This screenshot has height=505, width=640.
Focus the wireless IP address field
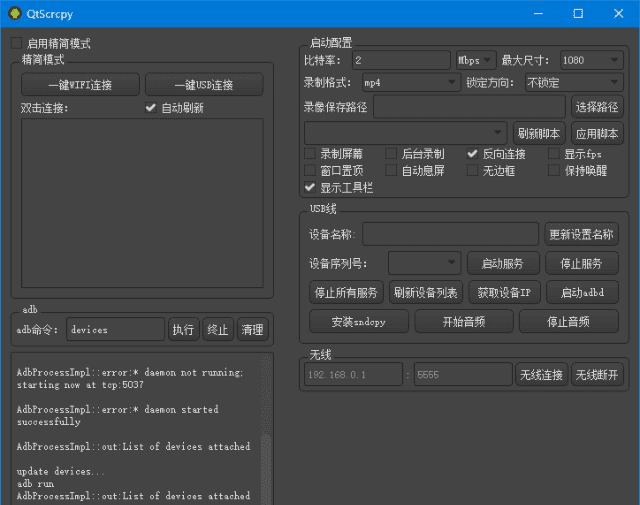(x=353, y=374)
